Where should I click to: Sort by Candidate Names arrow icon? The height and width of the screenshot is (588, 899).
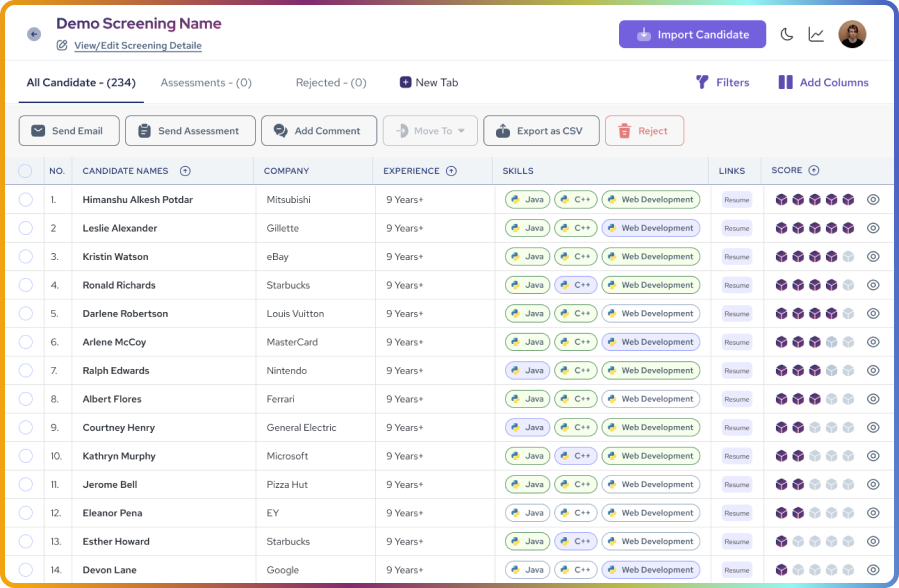click(185, 171)
